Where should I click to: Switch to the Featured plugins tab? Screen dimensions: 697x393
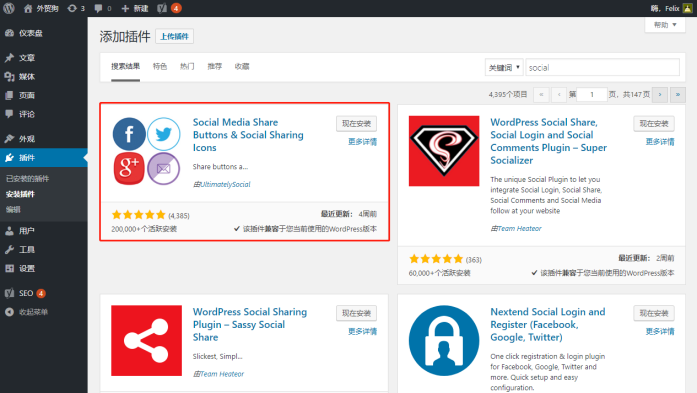point(160,66)
